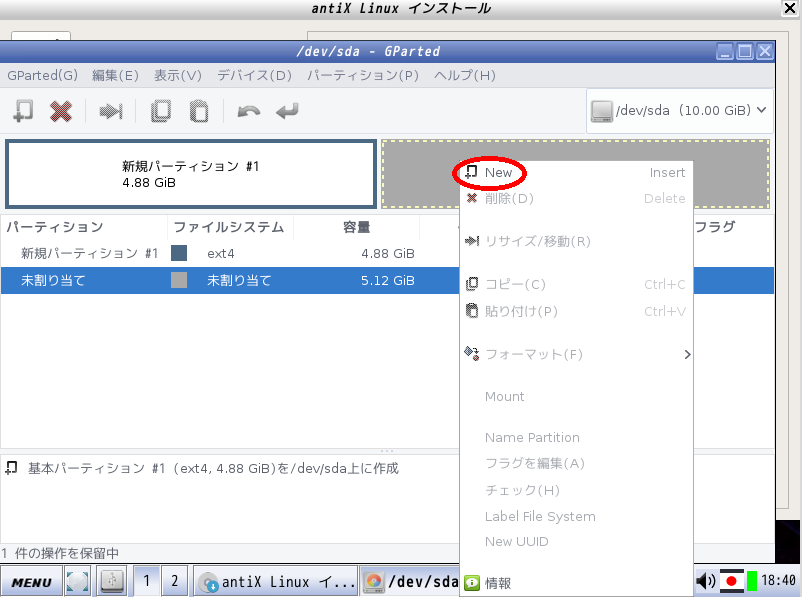Choose Mount in the context menu

point(576,396)
